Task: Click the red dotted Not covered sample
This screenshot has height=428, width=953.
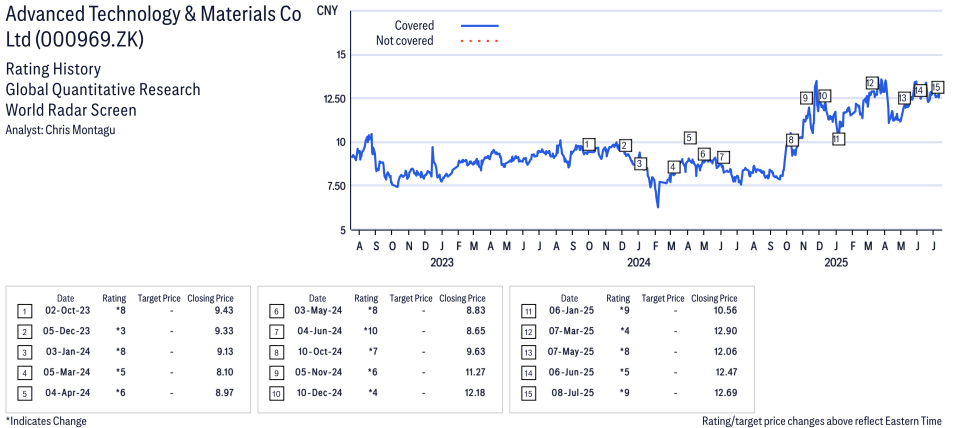Action: point(480,41)
